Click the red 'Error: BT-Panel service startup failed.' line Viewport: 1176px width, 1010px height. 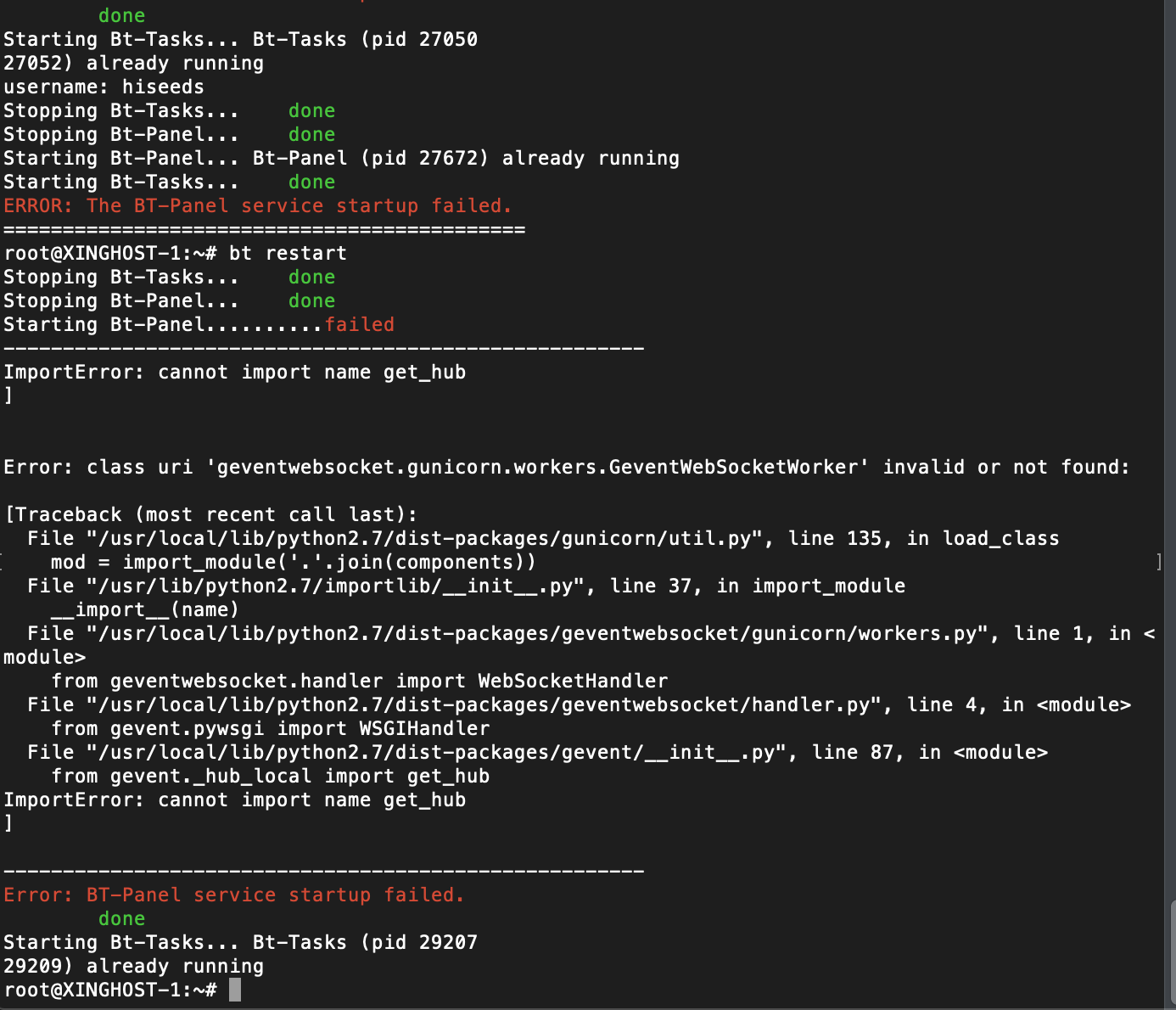click(234, 895)
